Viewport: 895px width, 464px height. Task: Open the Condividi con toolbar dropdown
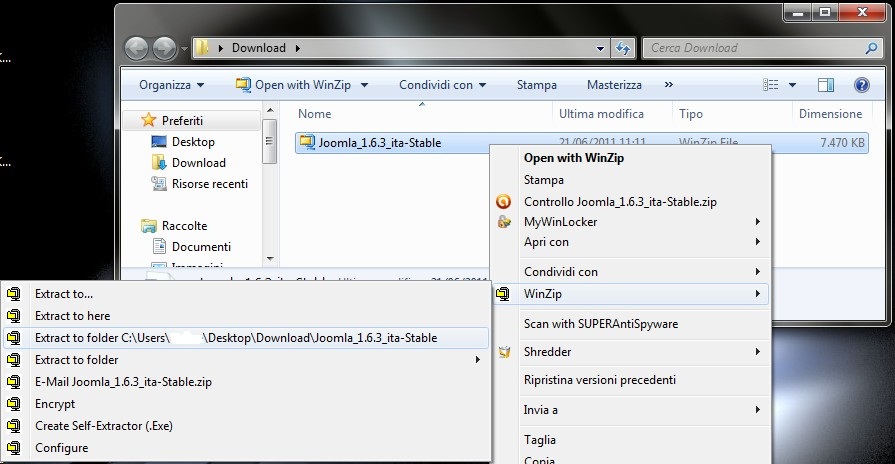coord(442,85)
